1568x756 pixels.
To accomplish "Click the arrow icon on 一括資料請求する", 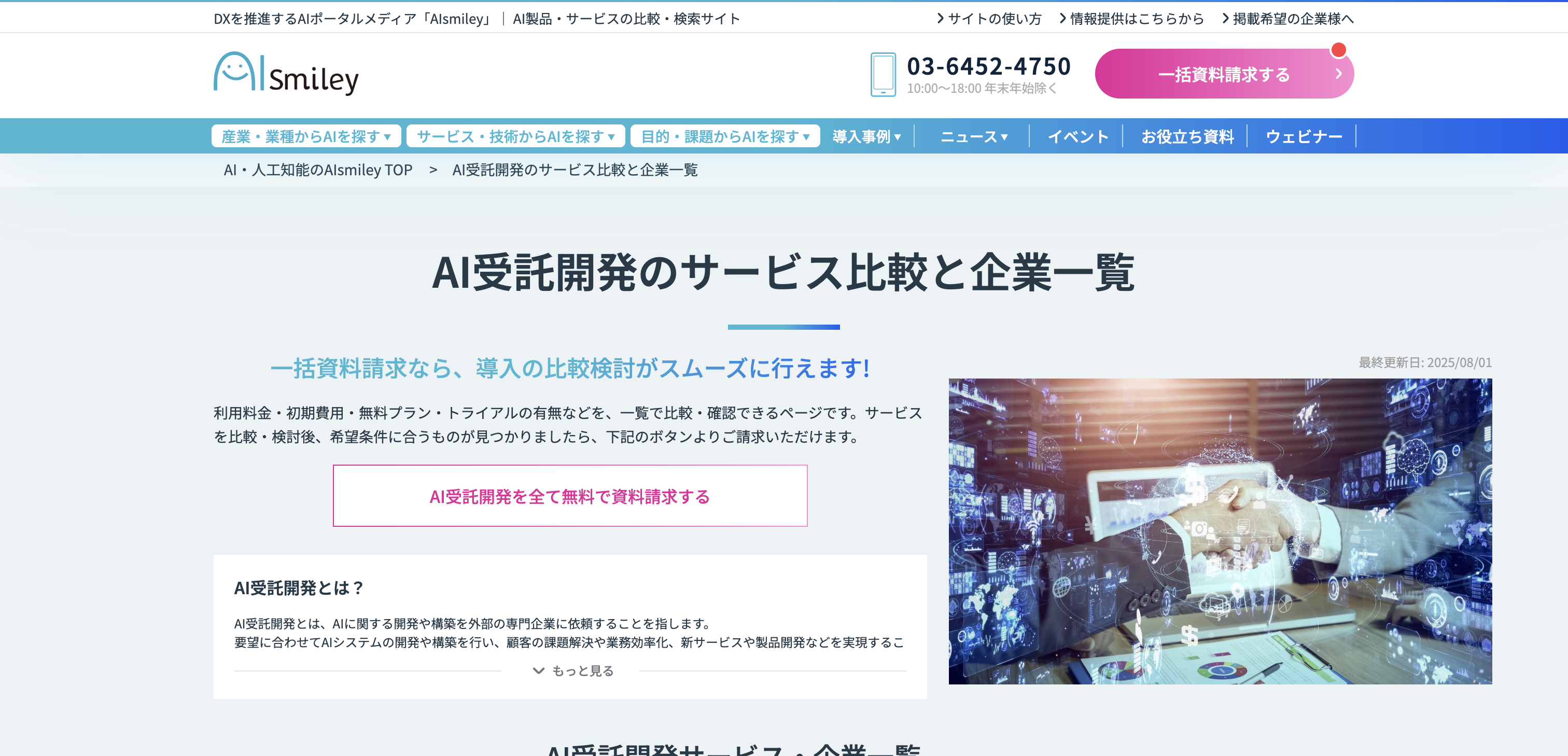I will tap(1338, 74).
